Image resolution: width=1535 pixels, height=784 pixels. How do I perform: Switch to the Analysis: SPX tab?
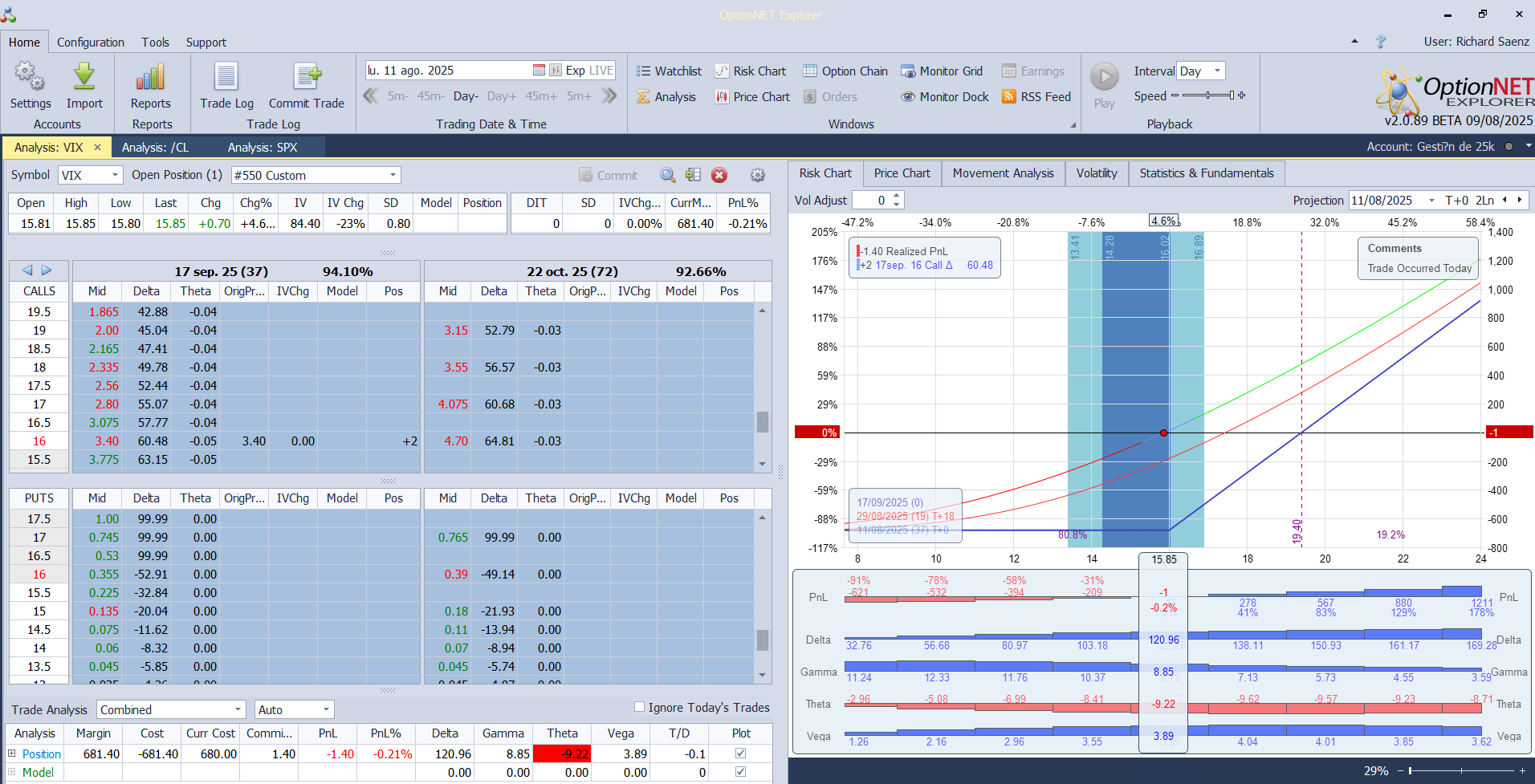(x=263, y=148)
